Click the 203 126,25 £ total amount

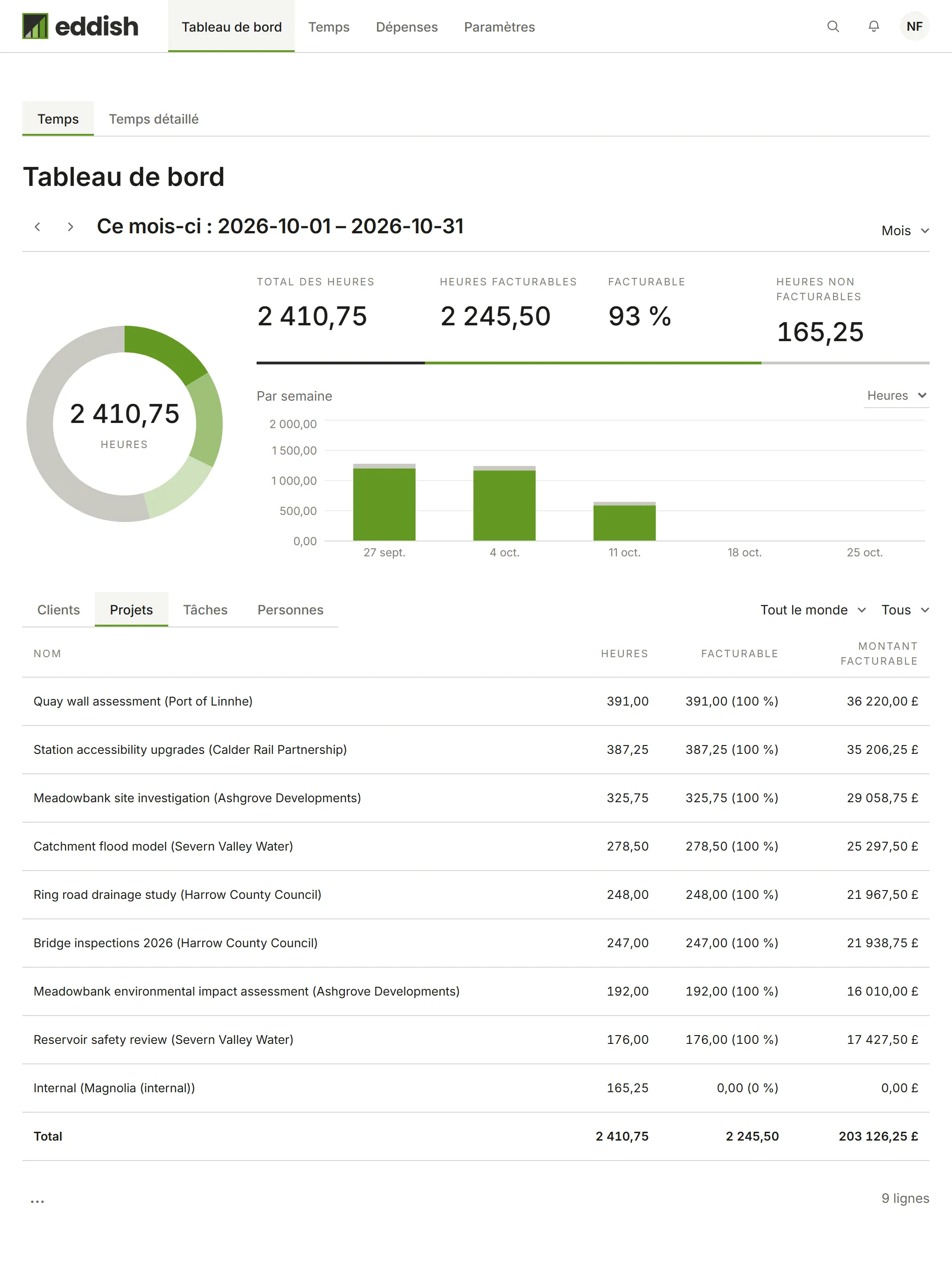(x=879, y=1136)
